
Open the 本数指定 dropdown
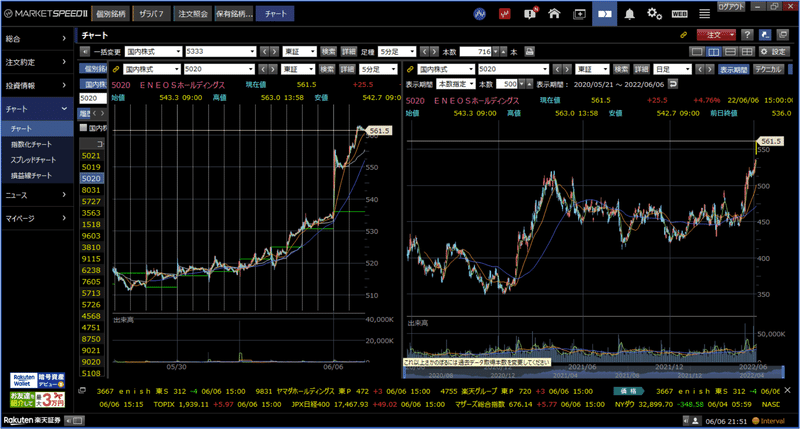(x=456, y=84)
